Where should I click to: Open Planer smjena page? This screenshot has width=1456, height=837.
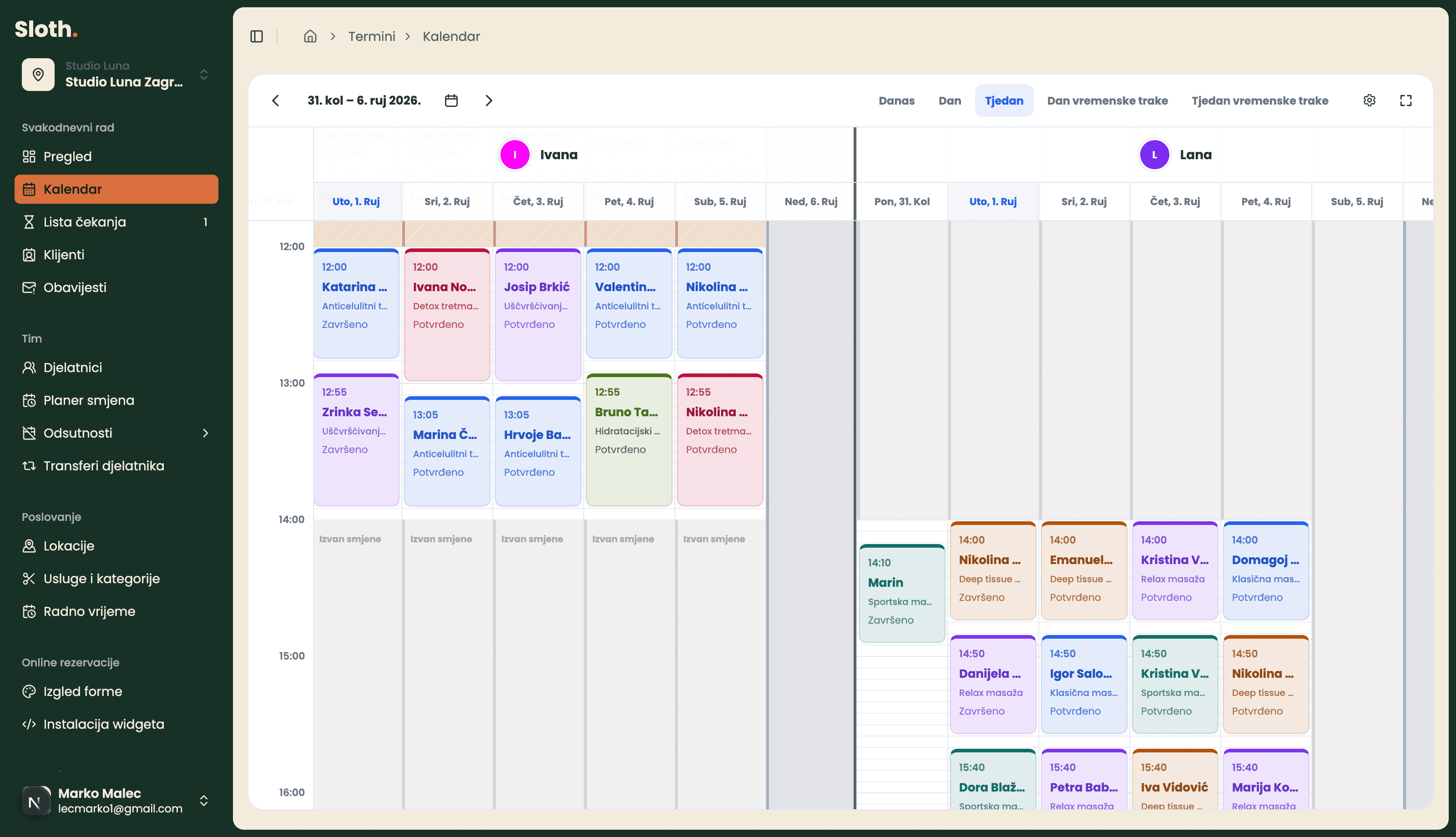(x=116, y=400)
